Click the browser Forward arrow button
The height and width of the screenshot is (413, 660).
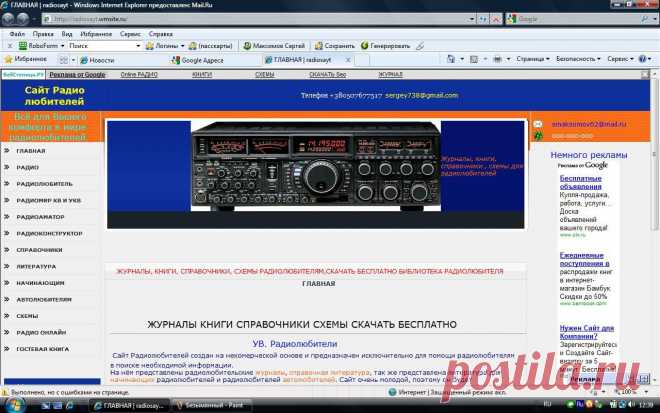click(x=23, y=19)
